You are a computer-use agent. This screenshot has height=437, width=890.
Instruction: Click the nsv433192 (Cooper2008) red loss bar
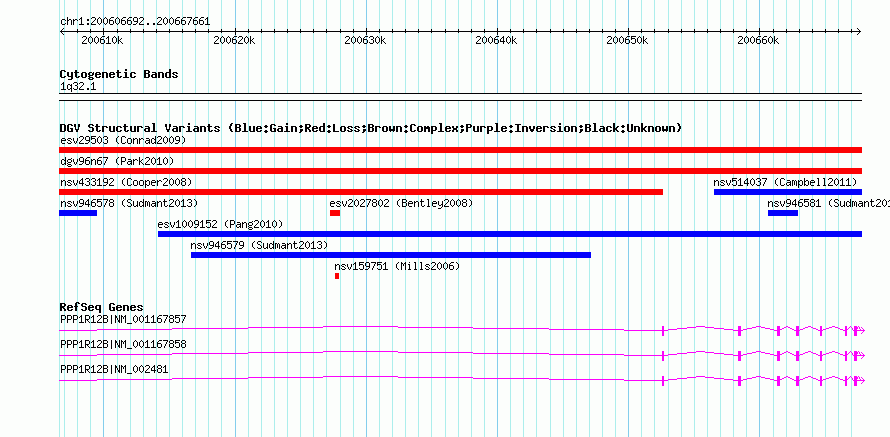361,192
